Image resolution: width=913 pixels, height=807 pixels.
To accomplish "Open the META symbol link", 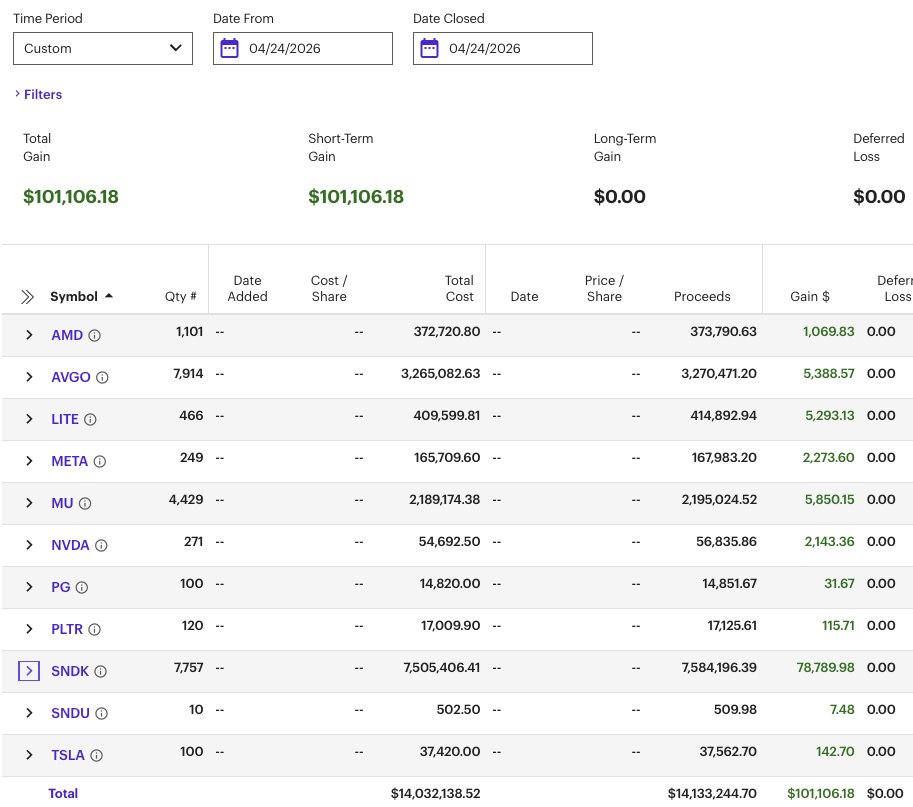I will [69, 461].
